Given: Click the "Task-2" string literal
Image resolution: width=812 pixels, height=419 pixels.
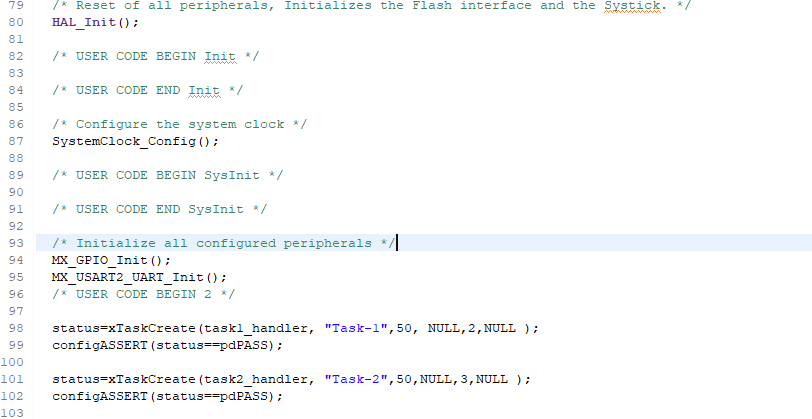Looking at the screenshot, I should 356,379.
